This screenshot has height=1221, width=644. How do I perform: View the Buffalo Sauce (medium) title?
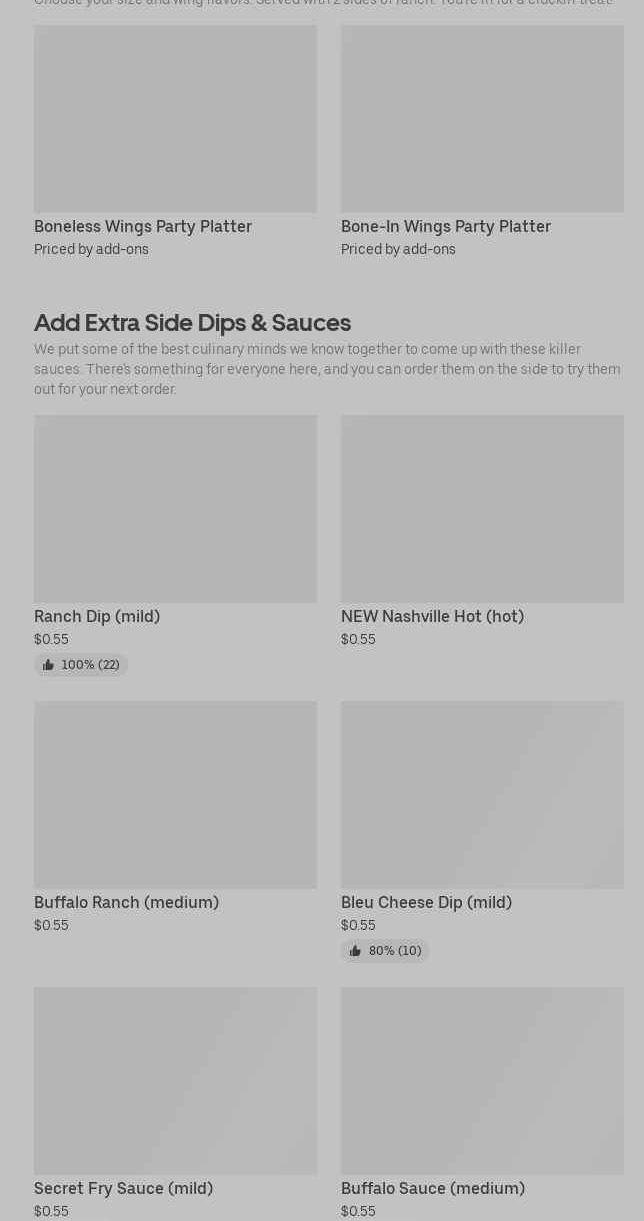click(x=433, y=1189)
